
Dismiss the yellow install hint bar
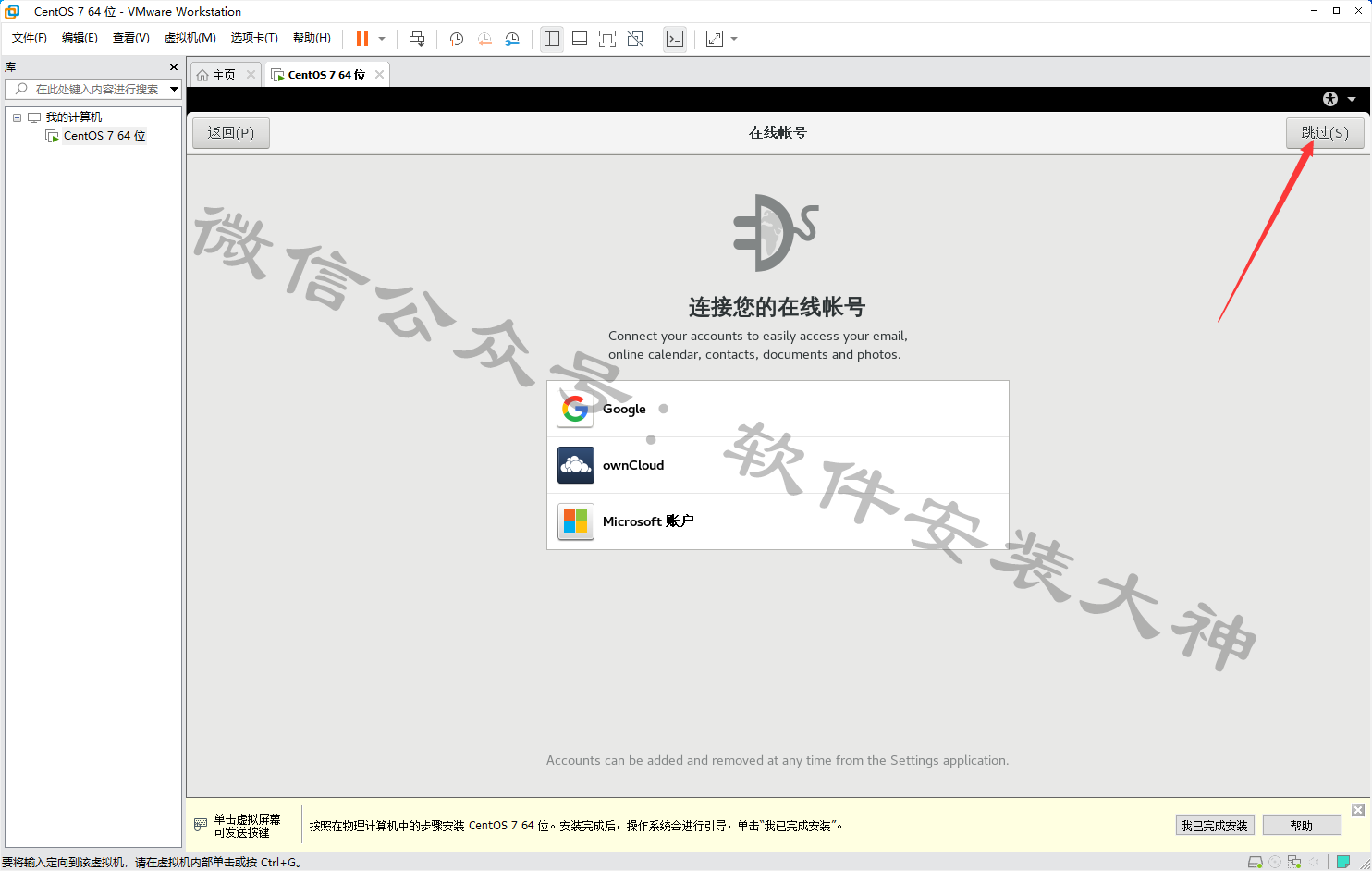tap(1358, 810)
